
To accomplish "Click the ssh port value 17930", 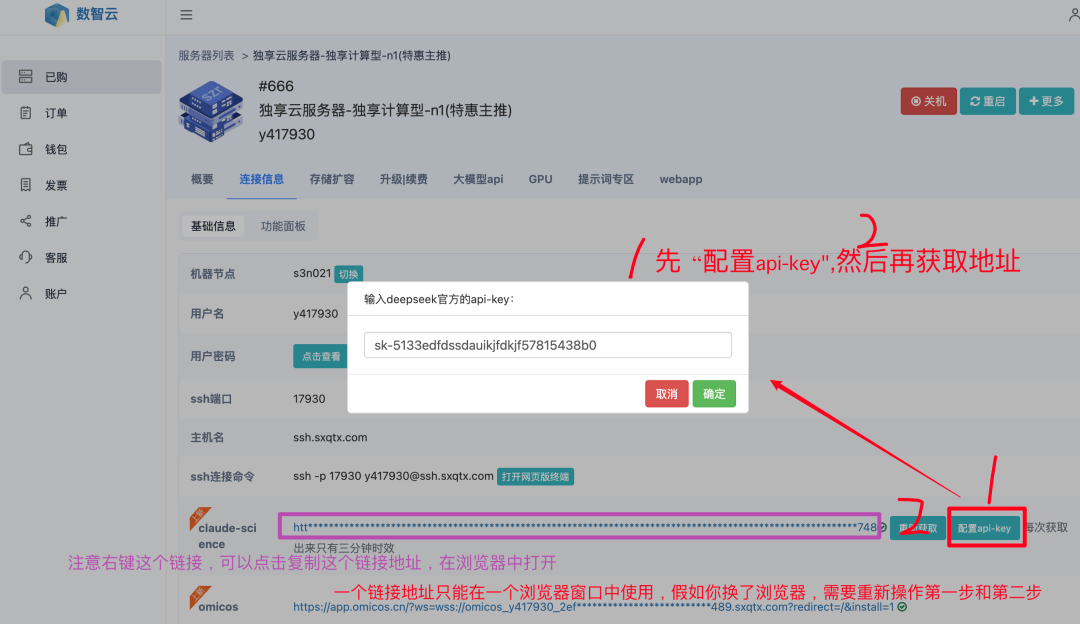I will (x=309, y=399).
